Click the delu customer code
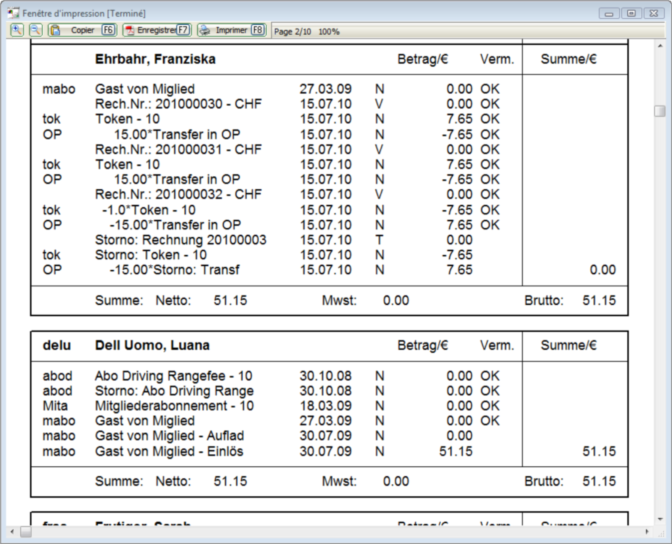 [x=57, y=346]
